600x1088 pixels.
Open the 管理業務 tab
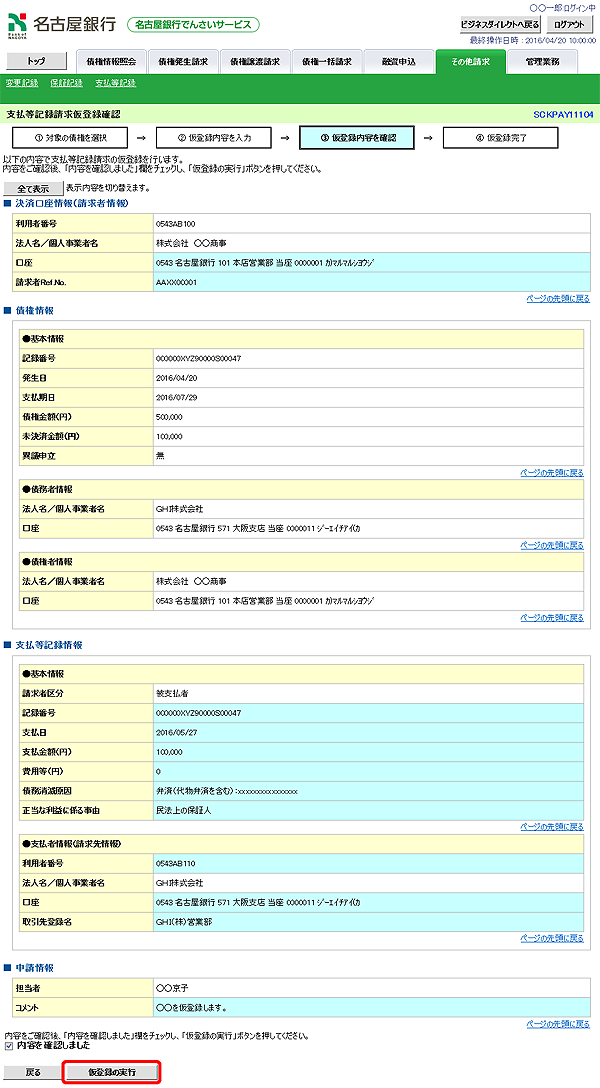pos(542,62)
